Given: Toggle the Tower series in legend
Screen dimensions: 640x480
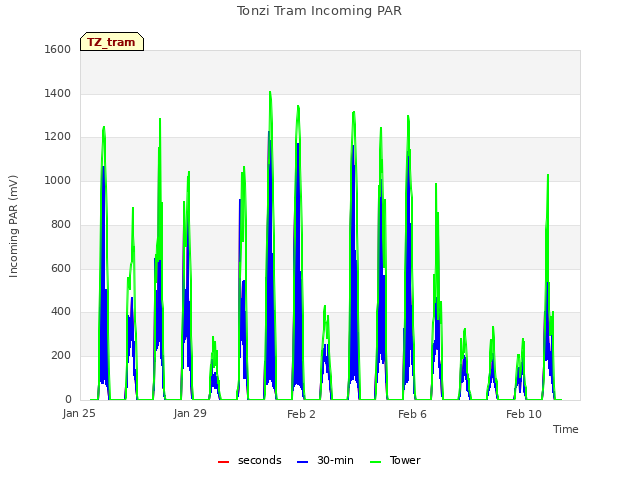Looking at the screenshot, I should pos(395,460).
